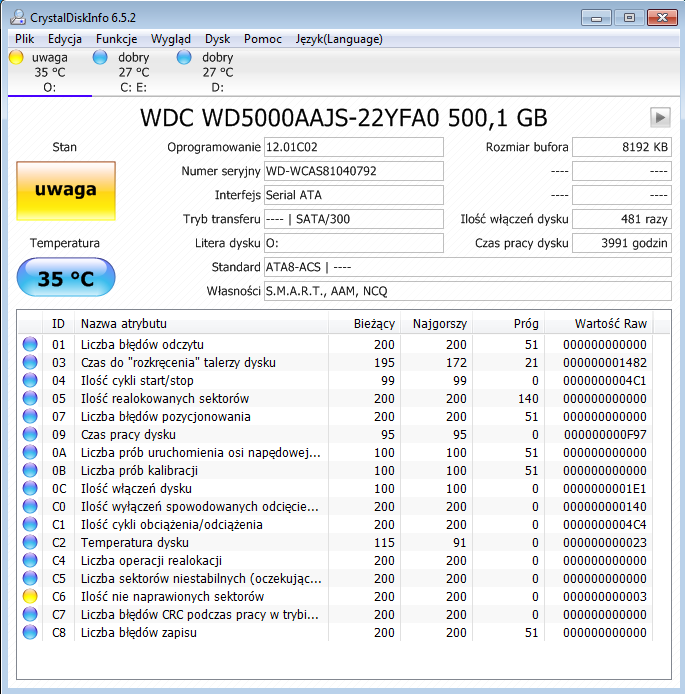
Task: Click the ID column header
Action: pyautogui.click(x=58, y=324)
